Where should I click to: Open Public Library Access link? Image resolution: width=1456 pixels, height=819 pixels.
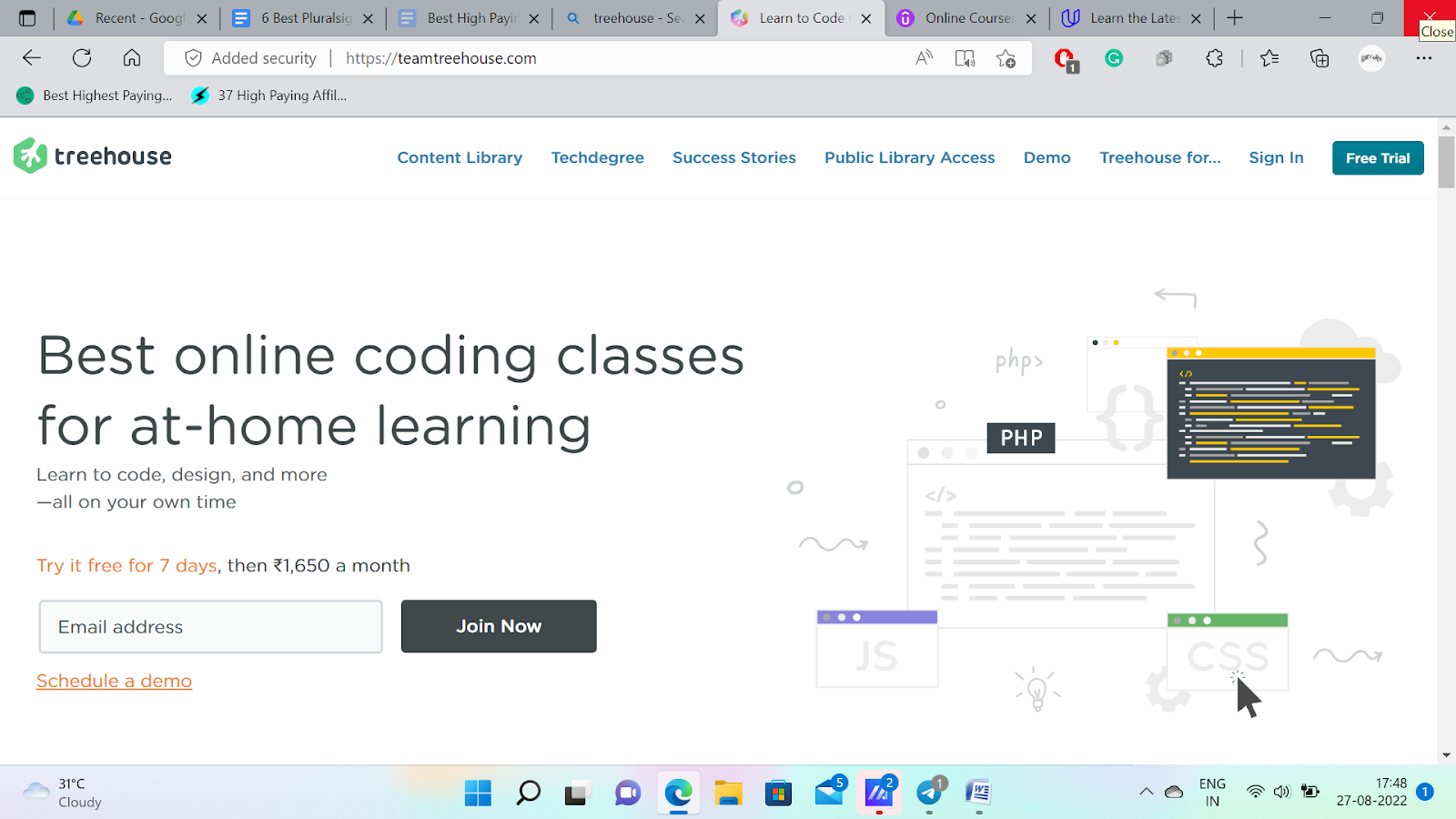910,157
